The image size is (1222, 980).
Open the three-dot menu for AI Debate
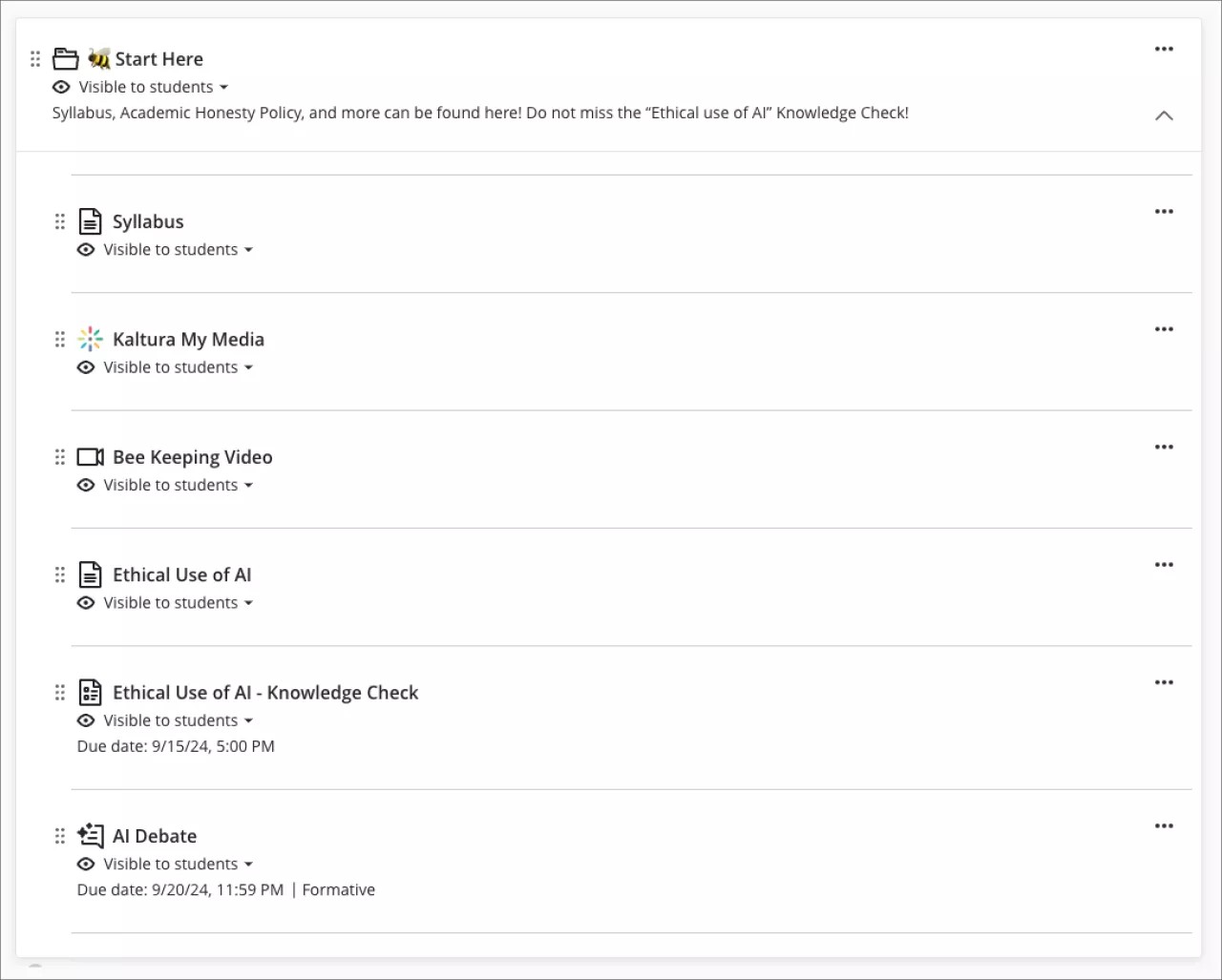1164,826
